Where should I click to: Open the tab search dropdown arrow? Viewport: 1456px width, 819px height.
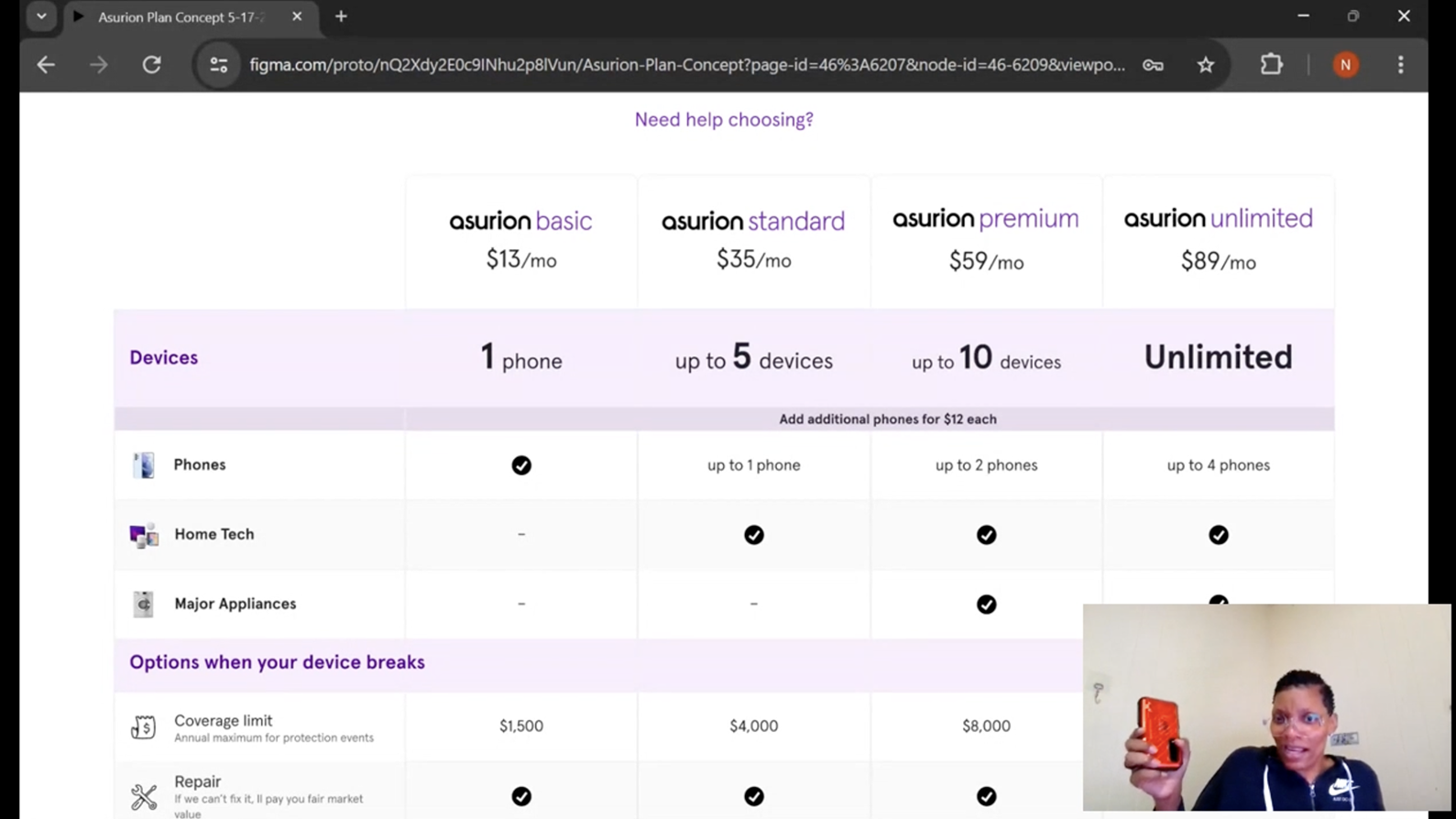pos(41,16)
